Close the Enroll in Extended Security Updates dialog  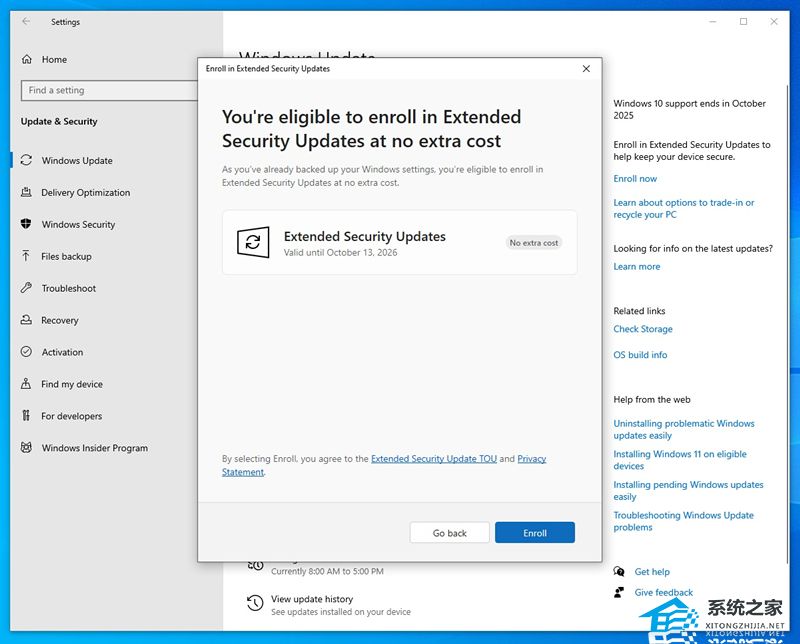coord(586,68)
